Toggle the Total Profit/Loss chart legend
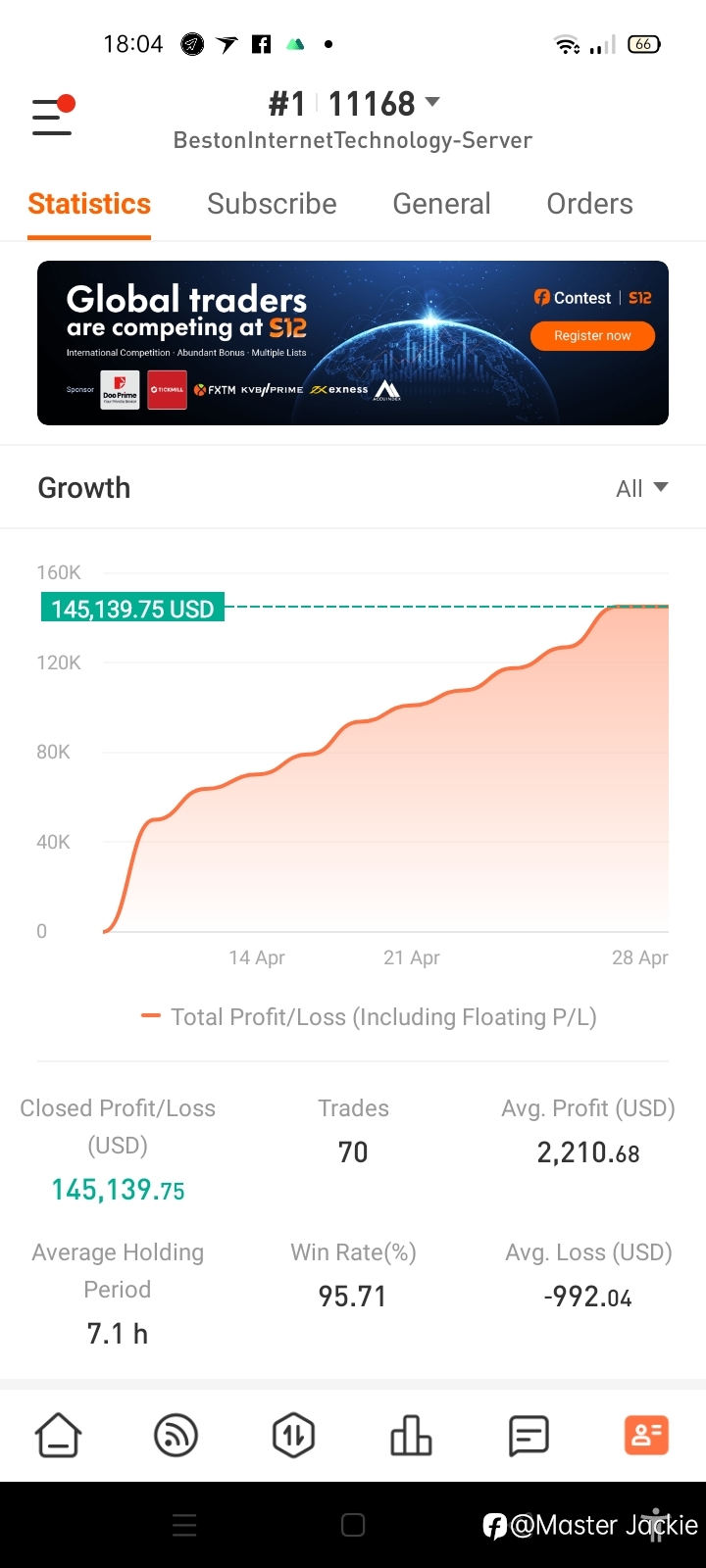The image size is (706, 1568). tap(369, 1017)
